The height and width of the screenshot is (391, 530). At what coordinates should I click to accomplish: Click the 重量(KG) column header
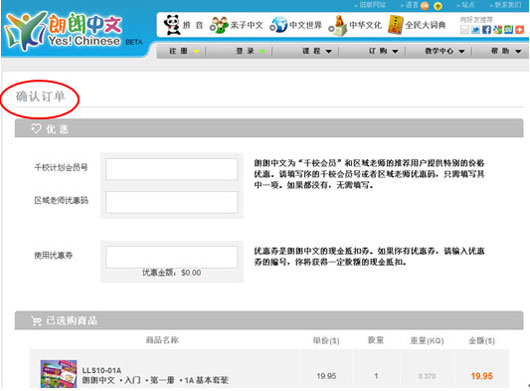(x=427, y=341)
